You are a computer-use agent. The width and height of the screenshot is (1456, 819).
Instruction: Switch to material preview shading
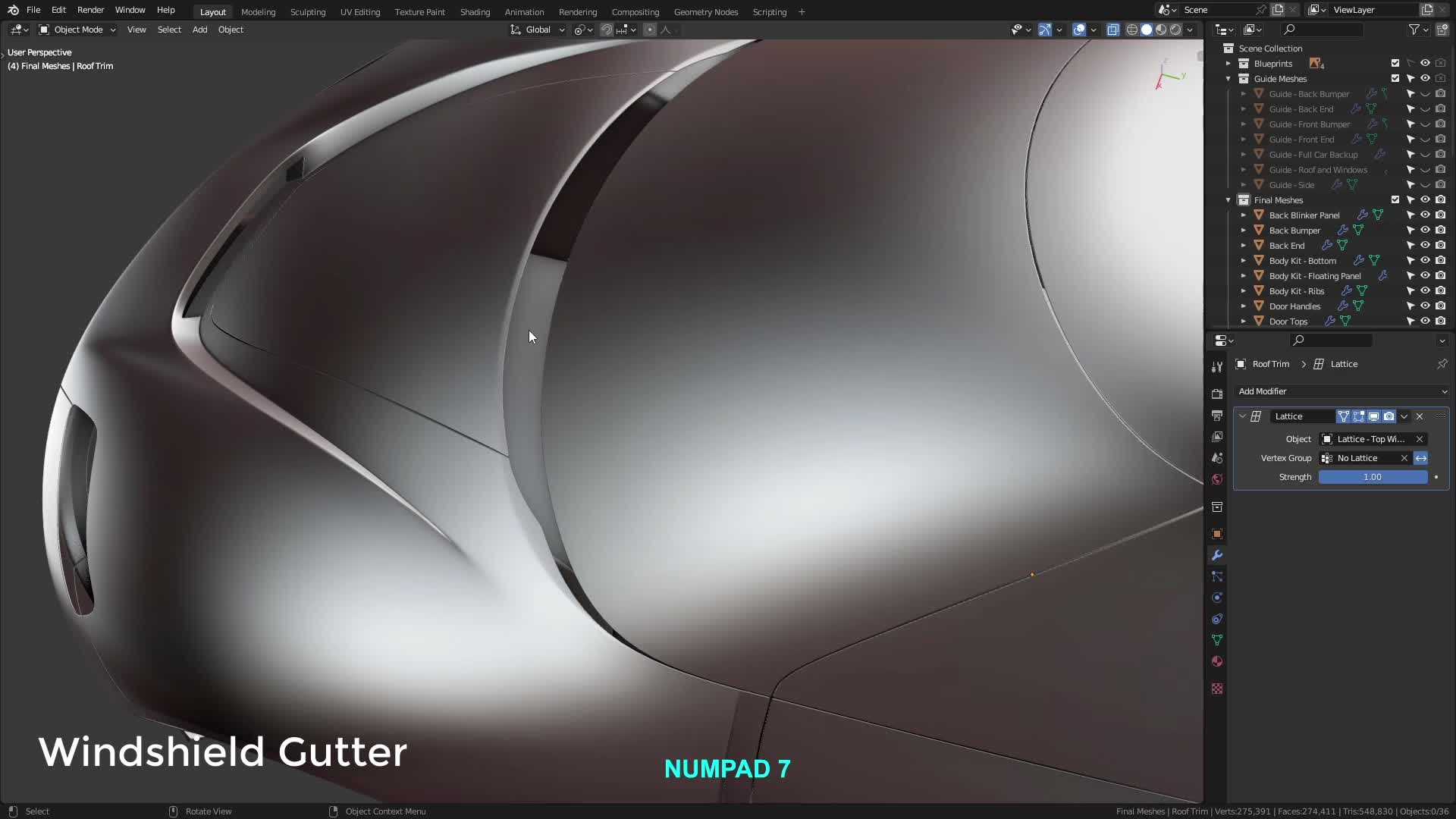(1161, 30)
